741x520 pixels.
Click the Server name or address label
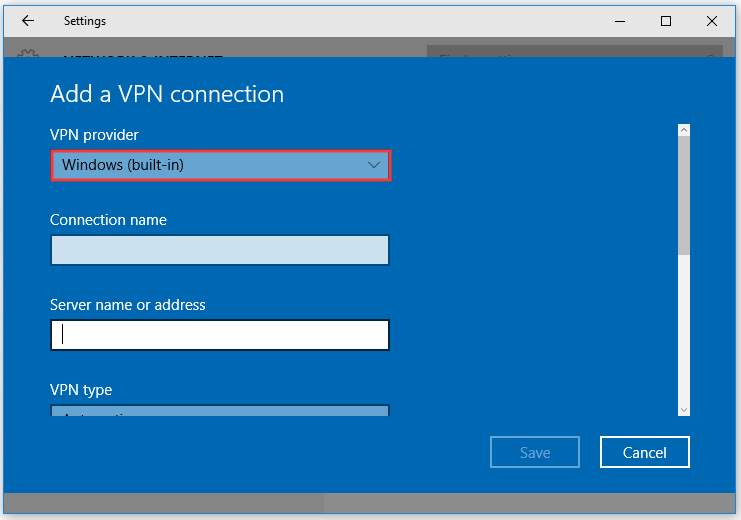click(128, 305)
